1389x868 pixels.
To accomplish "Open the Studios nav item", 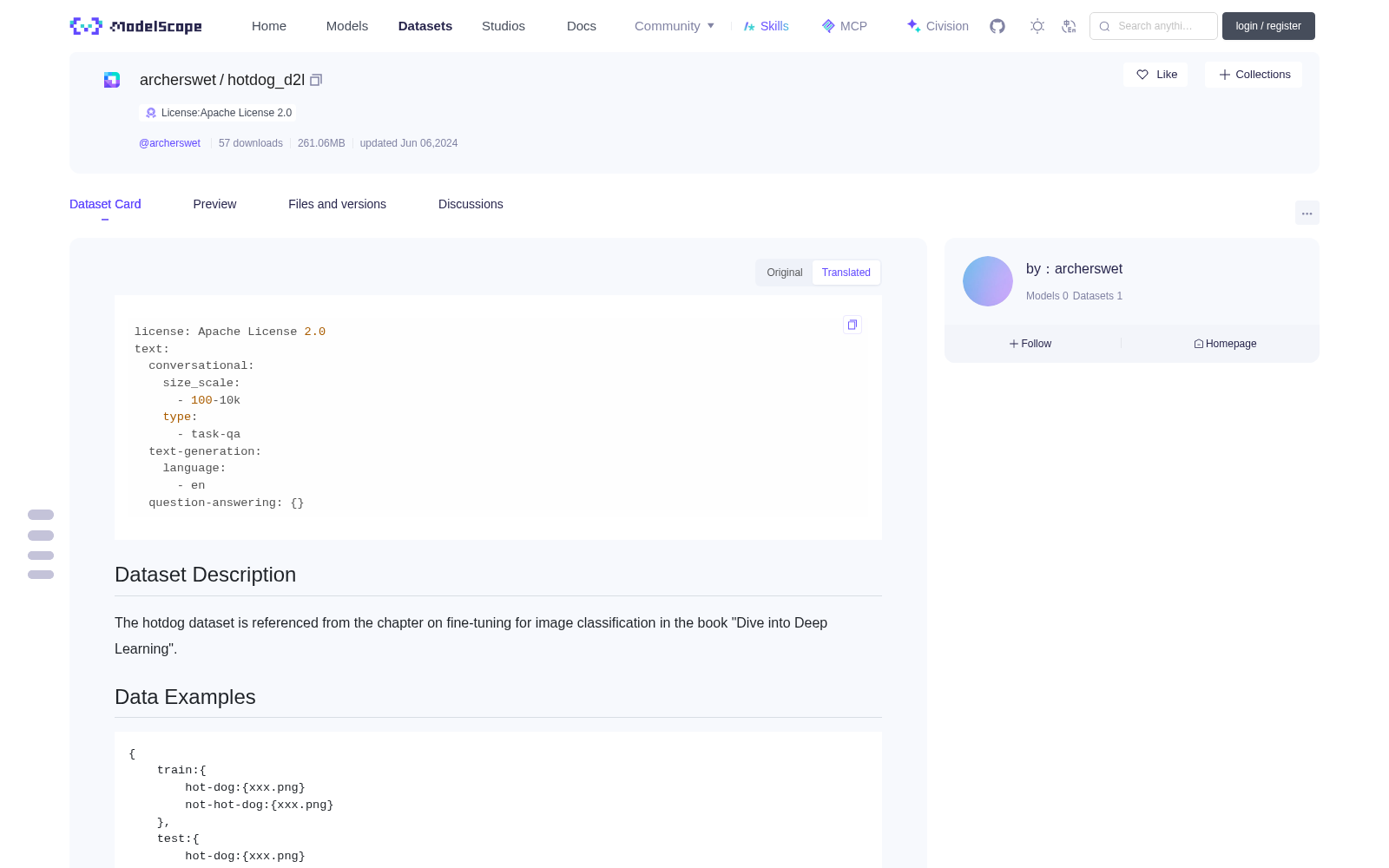I will coord(504,26).
